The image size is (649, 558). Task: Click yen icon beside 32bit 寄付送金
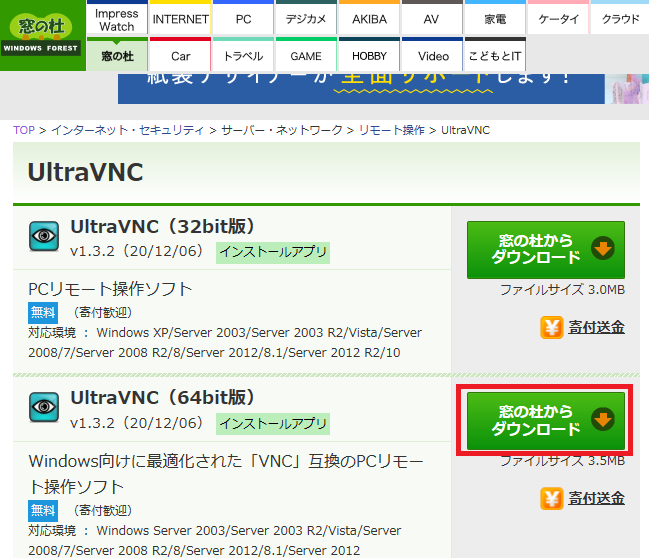coord(552,327)
